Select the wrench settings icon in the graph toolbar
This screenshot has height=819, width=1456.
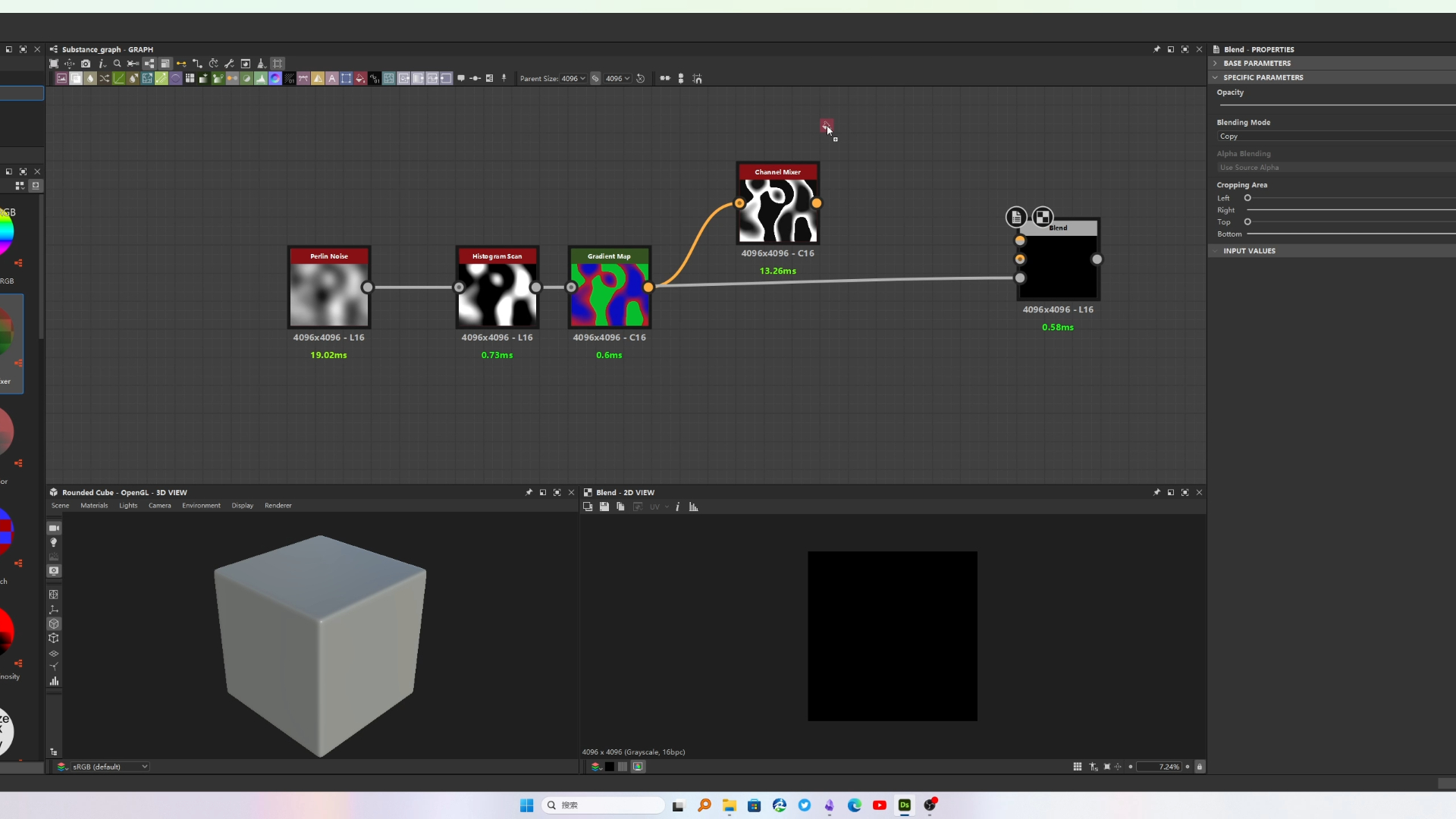pyautogui.click(x=230, y=63)
